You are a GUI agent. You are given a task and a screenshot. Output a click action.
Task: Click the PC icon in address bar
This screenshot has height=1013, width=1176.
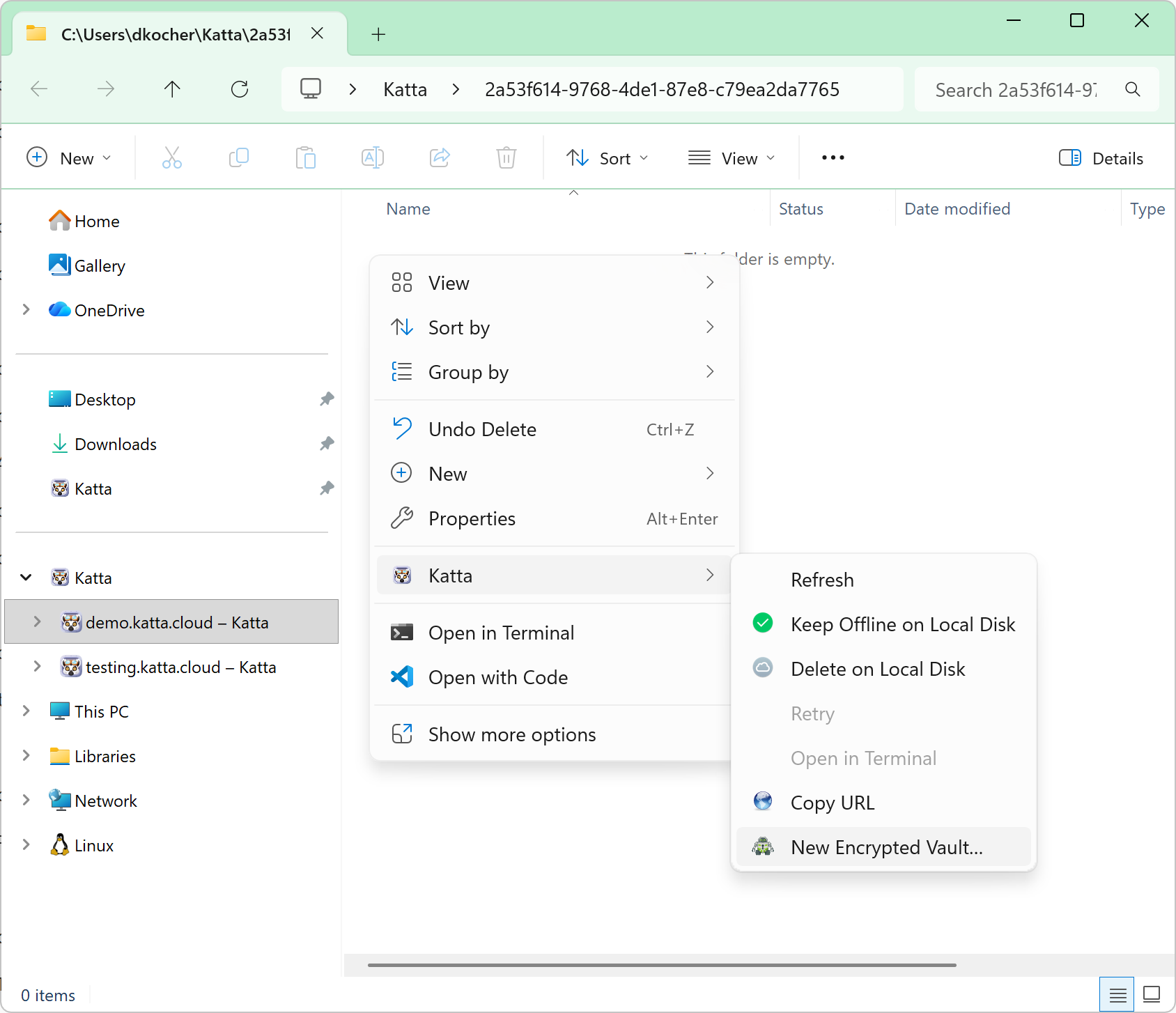click(311, 89)
